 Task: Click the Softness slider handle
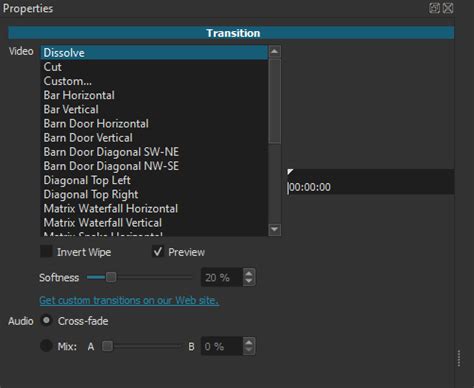click(111, 277)
